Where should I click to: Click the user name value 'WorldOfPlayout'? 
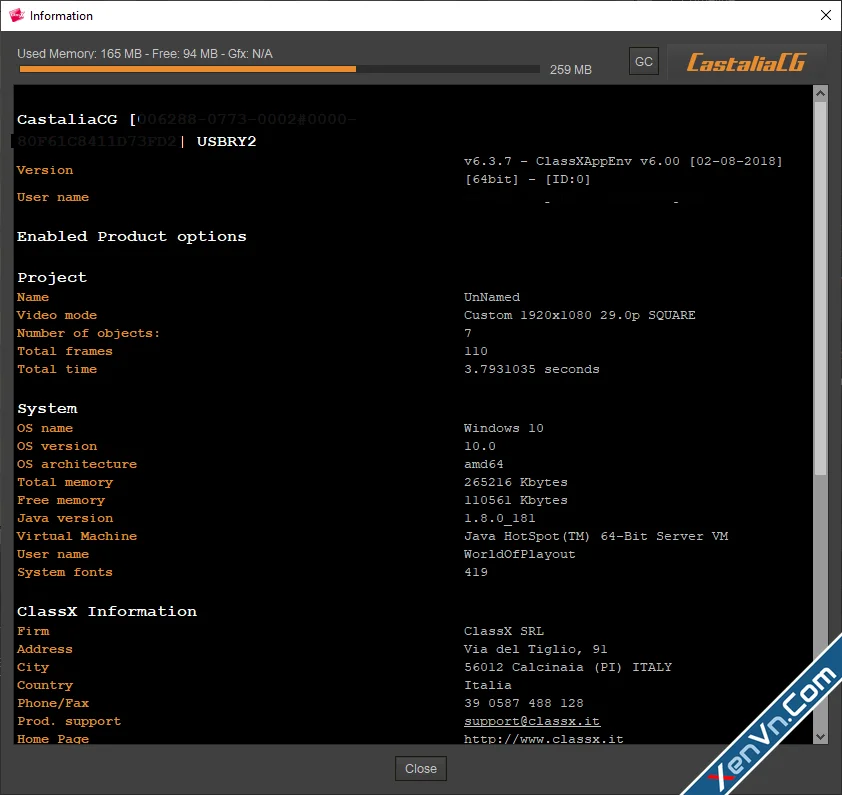519,554
